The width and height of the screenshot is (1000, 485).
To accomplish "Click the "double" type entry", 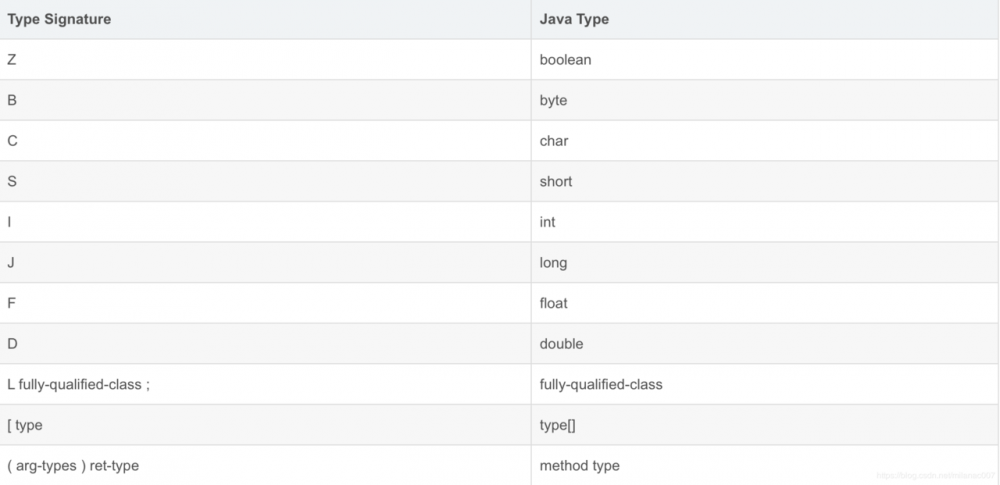I will coord(561,344).
